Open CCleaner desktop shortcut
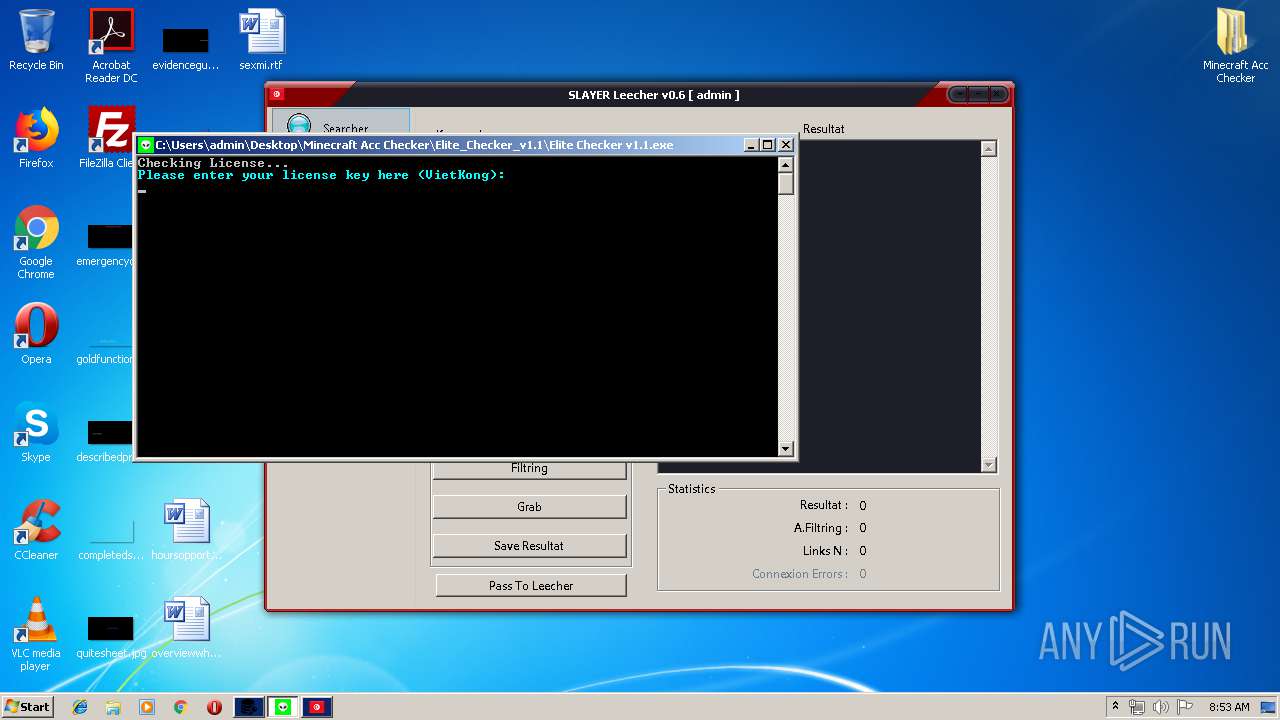Screen dimensions: 1280x720 click(36, 530)
